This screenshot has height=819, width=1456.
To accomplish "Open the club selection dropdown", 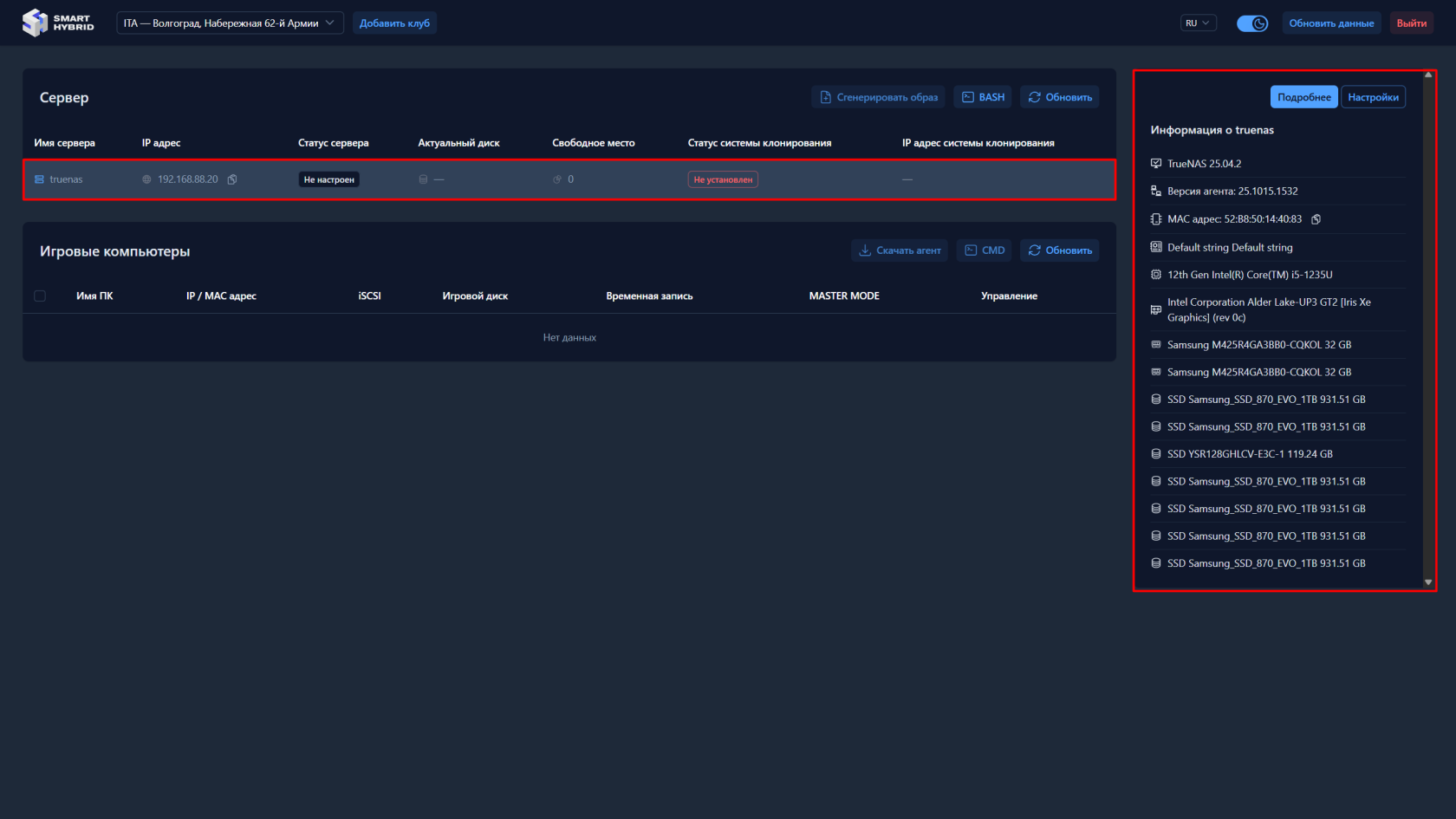I will tap(230, 23).
